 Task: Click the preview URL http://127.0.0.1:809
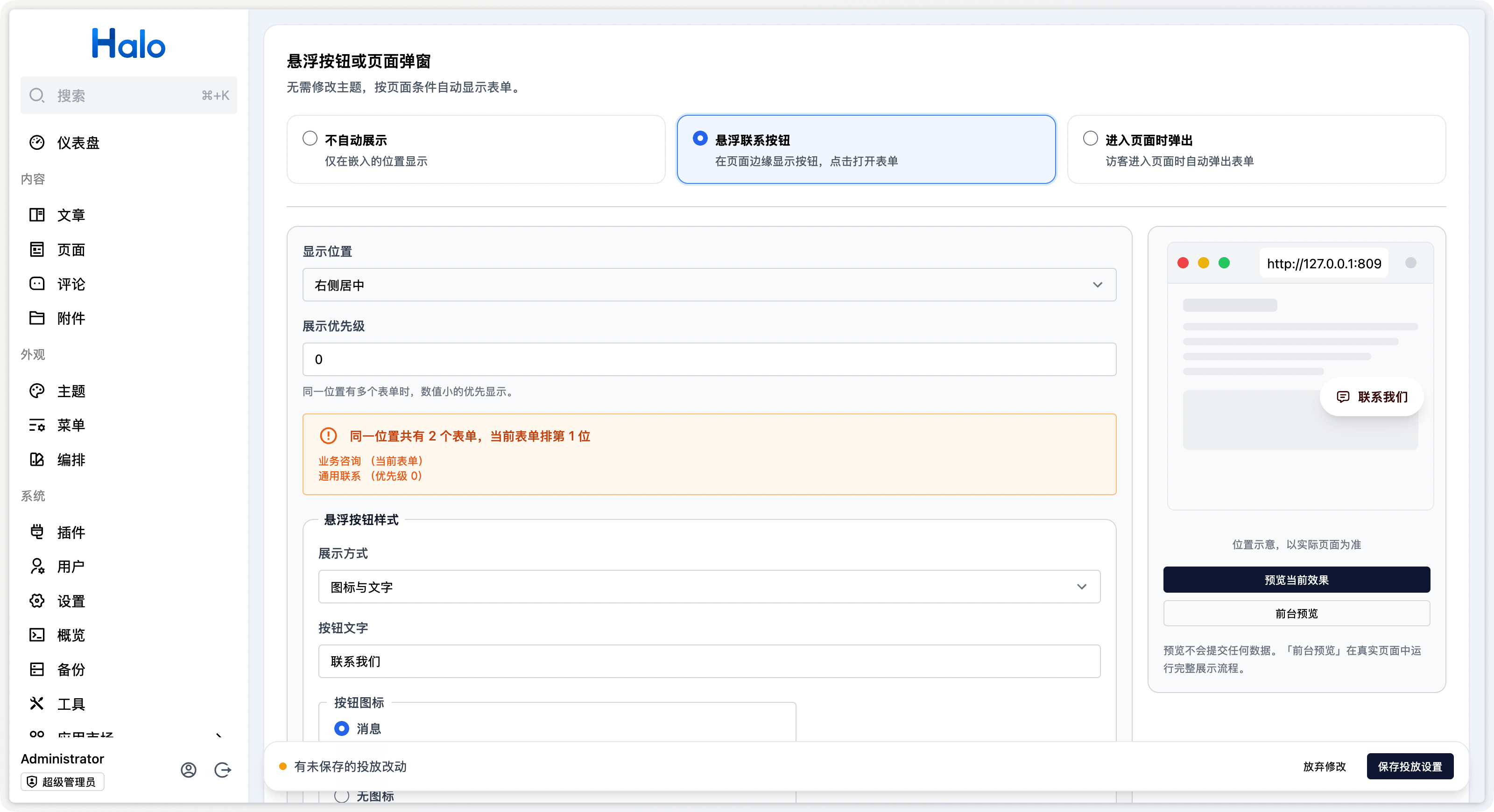click(1324, 264)
